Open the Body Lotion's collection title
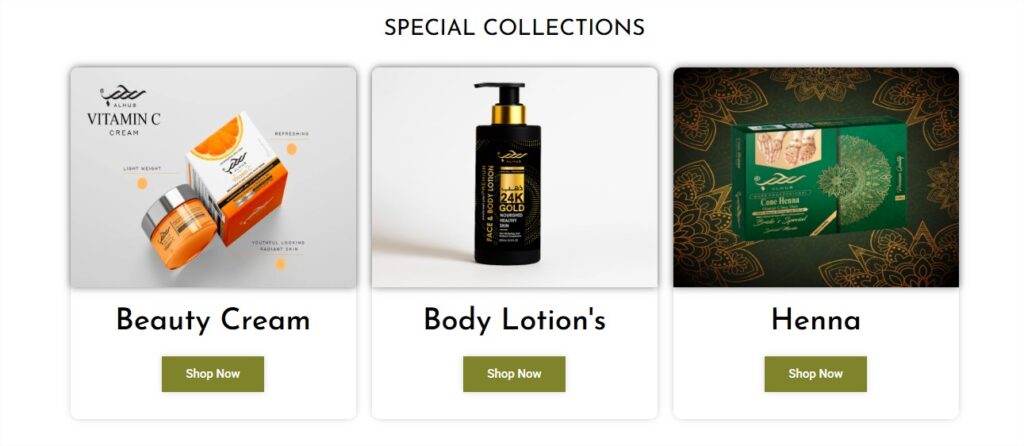1024x446 pixels. 515,320
